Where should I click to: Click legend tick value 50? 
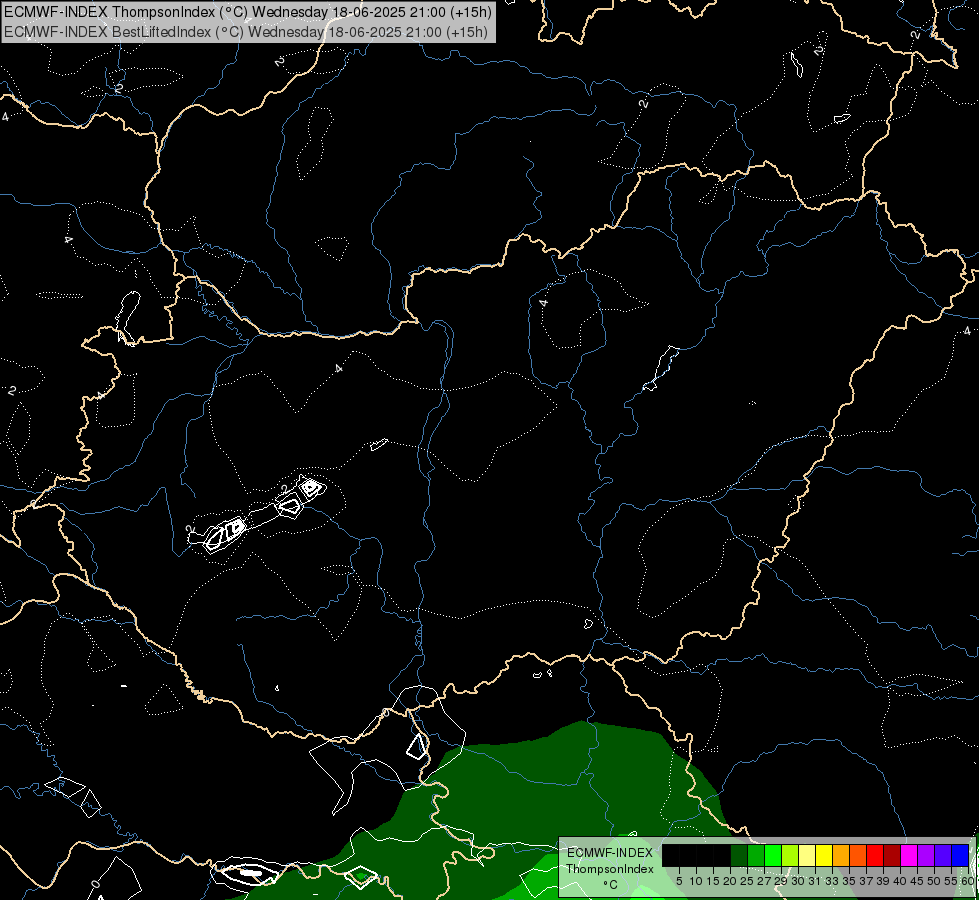tap(934, 881)
